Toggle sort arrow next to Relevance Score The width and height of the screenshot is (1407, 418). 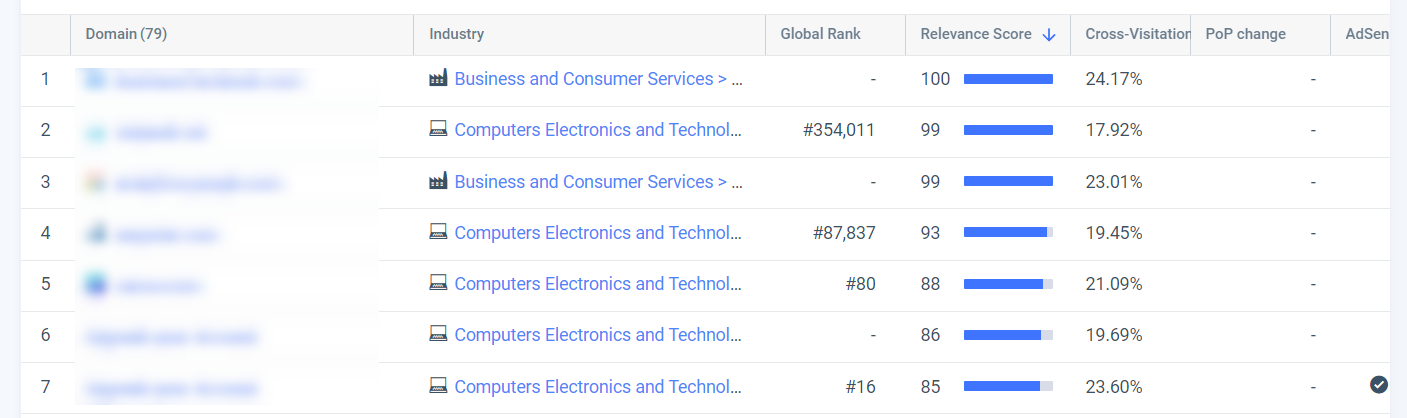click(x=1049, y=35)
